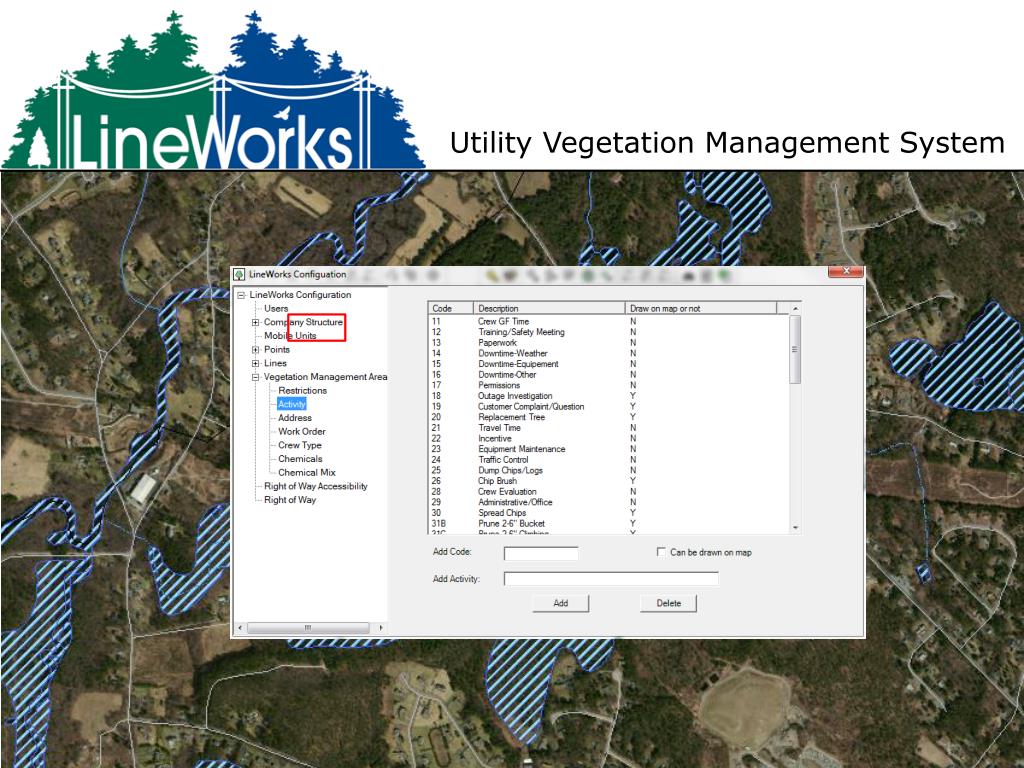This screenshot has height=768, width=1024.
Task: Select the Equipment Maintenance row
Action: [x=608, y=449]
